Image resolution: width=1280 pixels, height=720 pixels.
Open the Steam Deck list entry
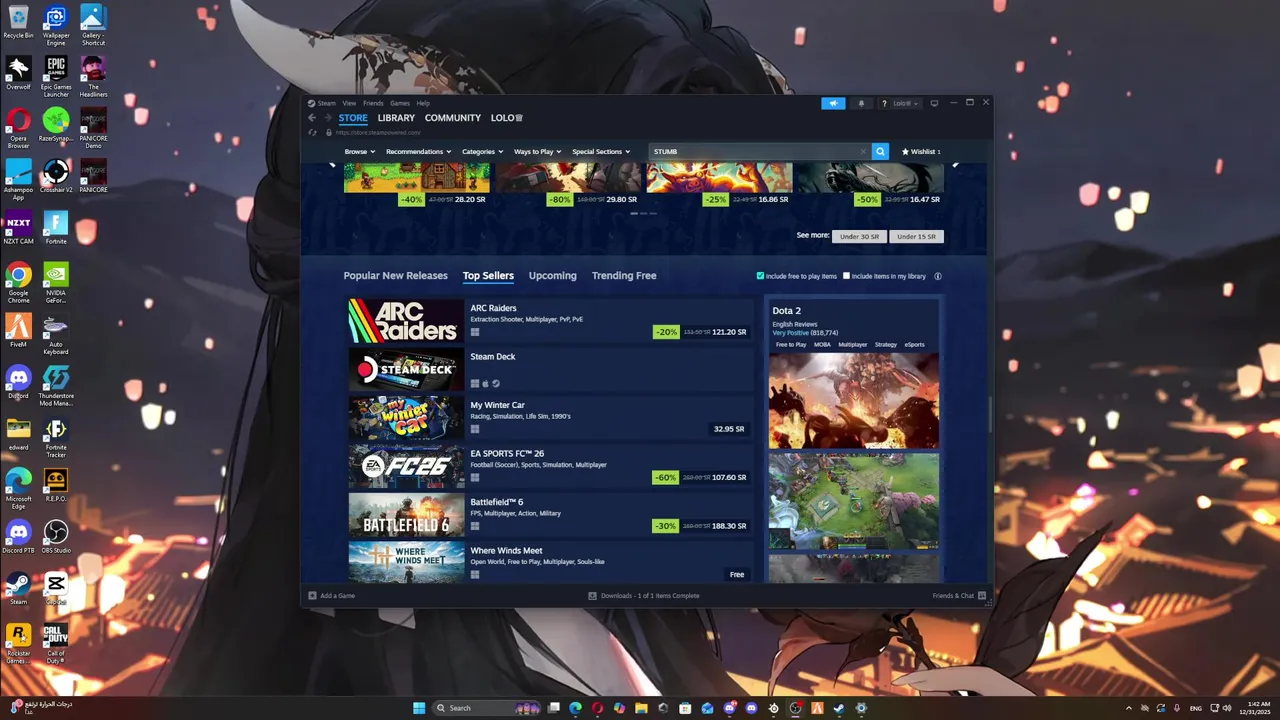point(550,369)
